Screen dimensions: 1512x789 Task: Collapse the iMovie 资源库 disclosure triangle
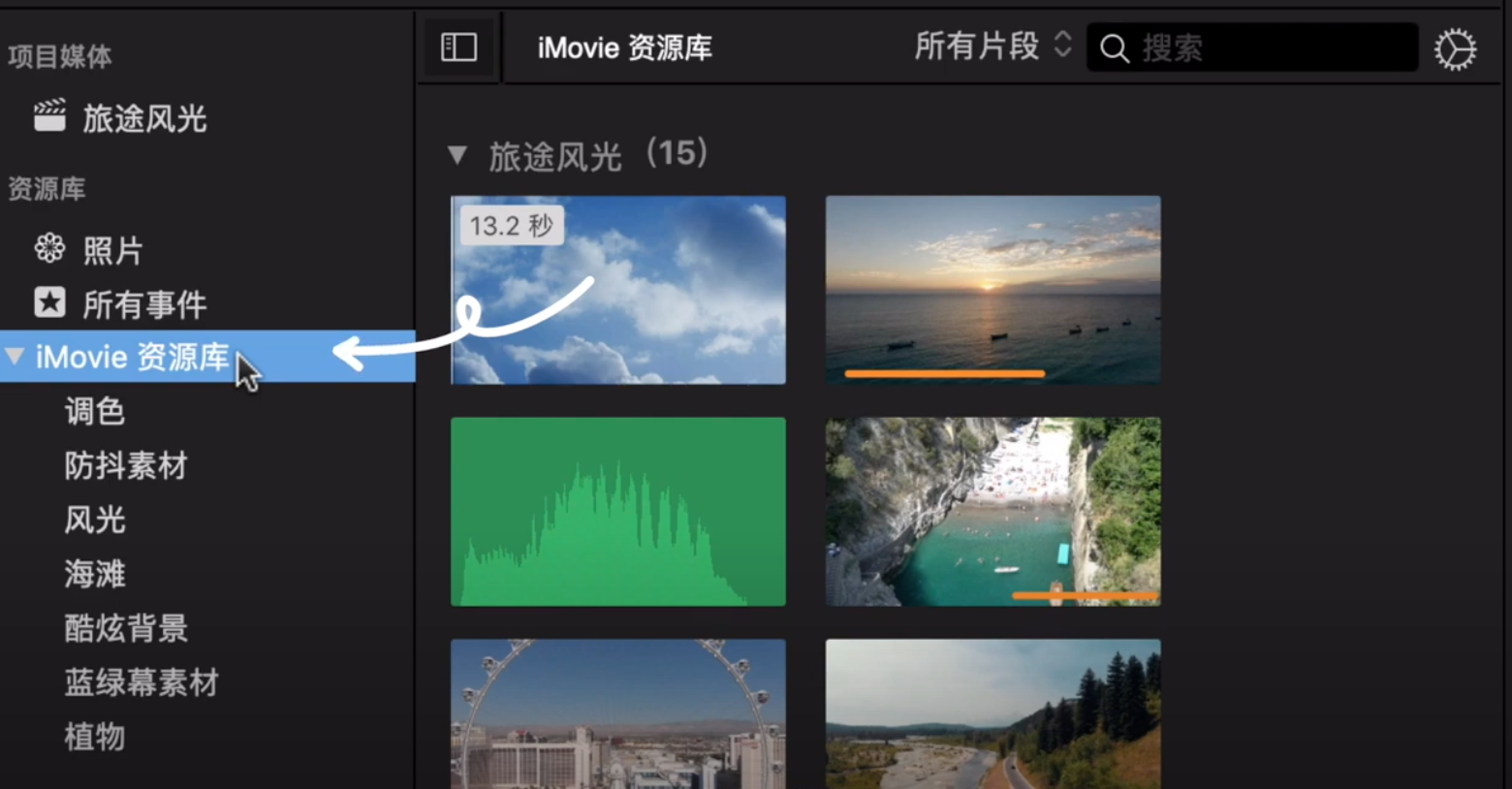[14, 357]
